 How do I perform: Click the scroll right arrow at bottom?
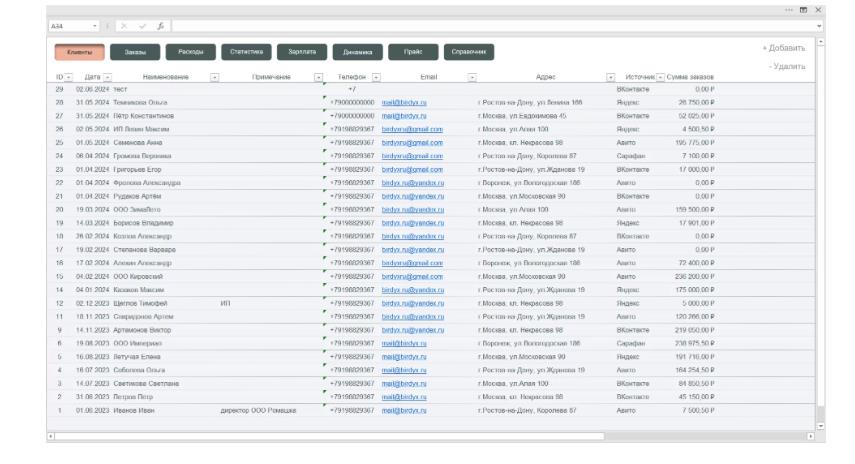(x=811, y=436)
